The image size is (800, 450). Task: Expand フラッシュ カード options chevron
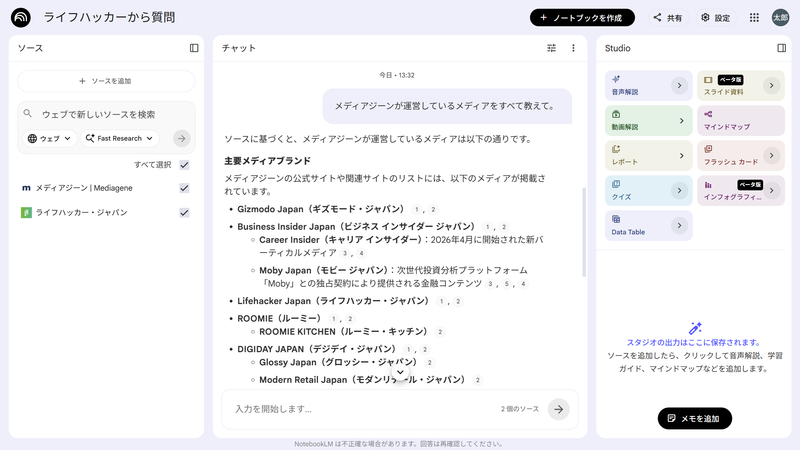click(771, 156)
